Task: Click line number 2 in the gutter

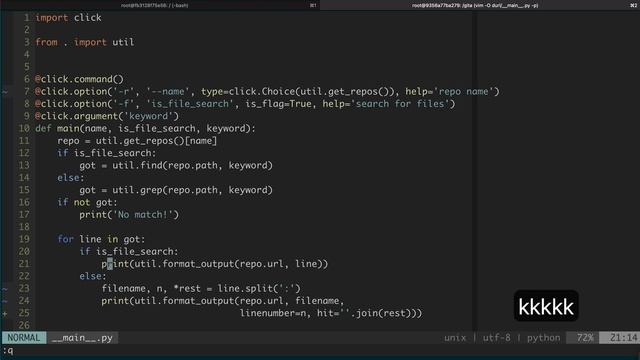Action: click(x=27, y=30)
